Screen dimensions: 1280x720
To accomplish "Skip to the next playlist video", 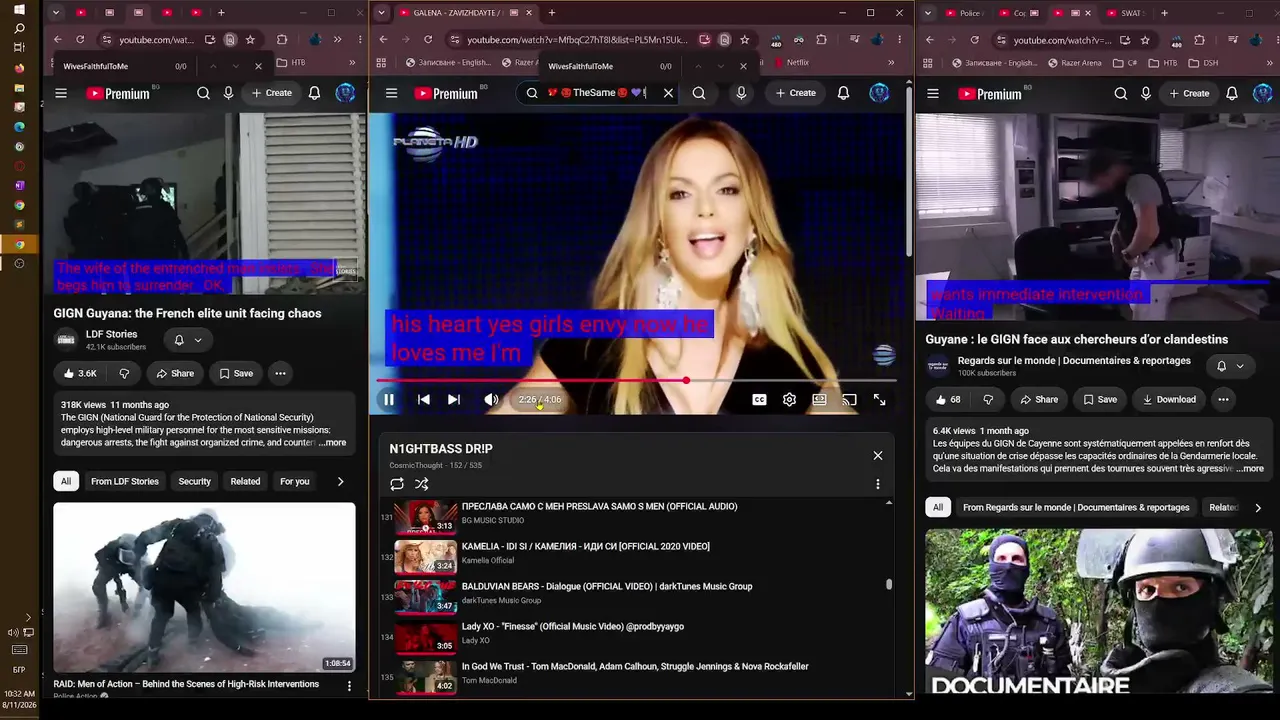I will point(454,400).
